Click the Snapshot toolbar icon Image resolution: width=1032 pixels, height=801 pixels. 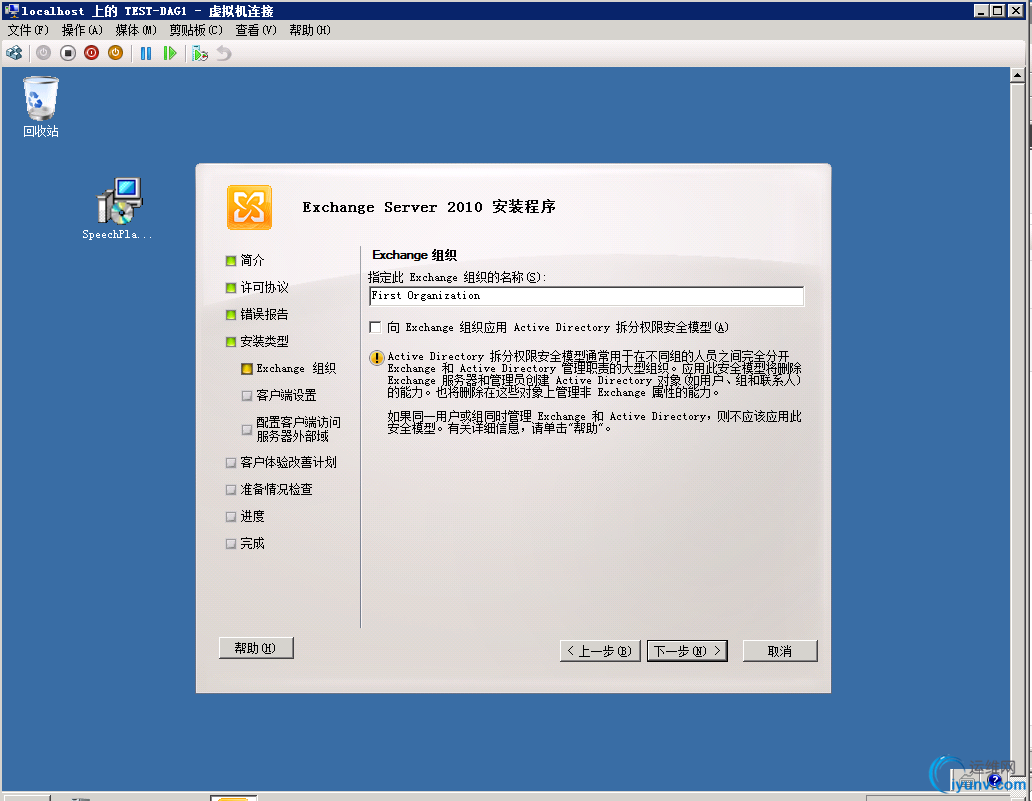(x=200, y=53)
